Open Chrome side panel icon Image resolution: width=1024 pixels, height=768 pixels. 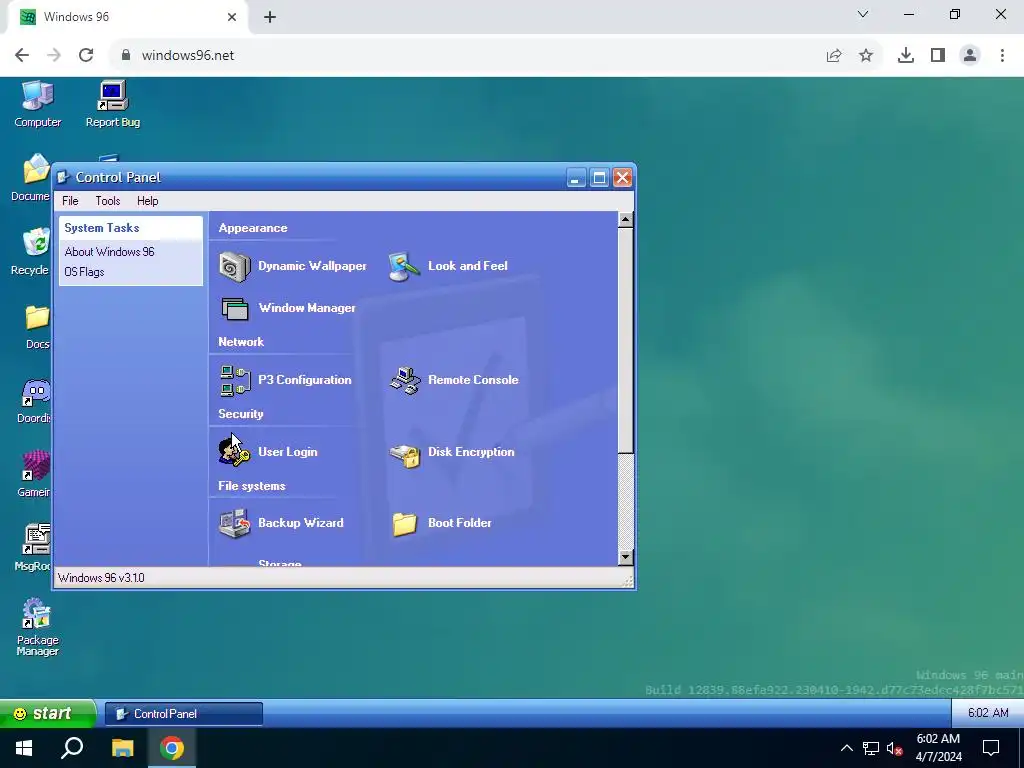tap(938, 56)
